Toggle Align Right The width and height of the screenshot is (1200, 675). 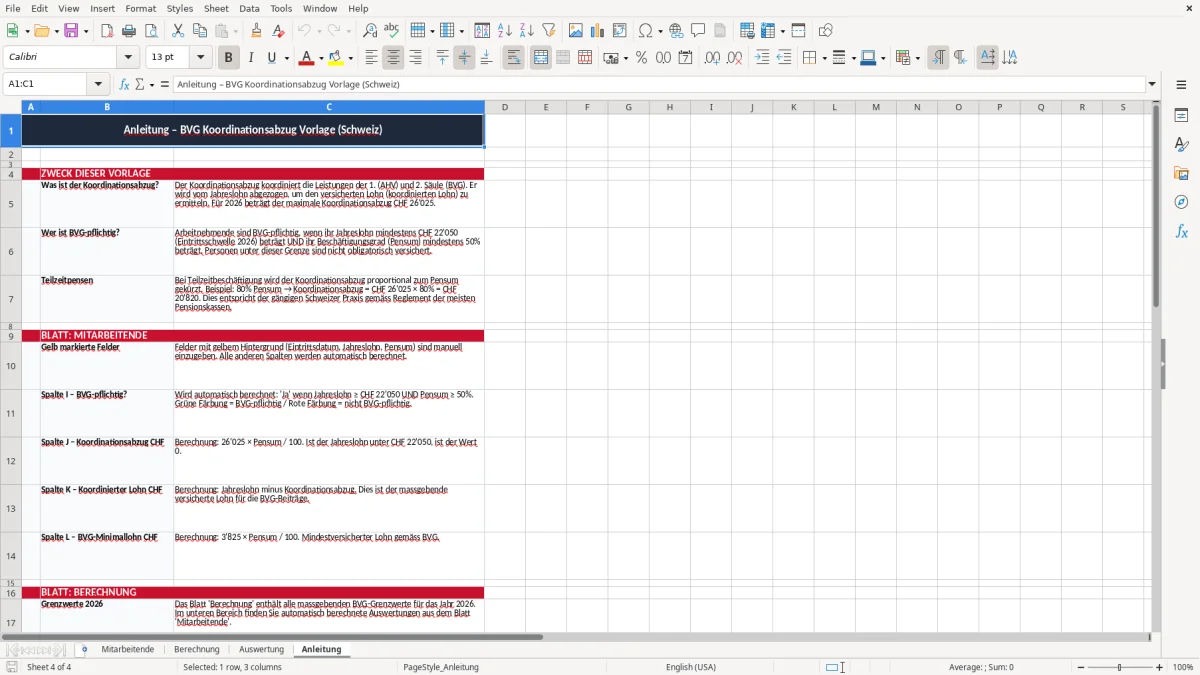point(415,58)
